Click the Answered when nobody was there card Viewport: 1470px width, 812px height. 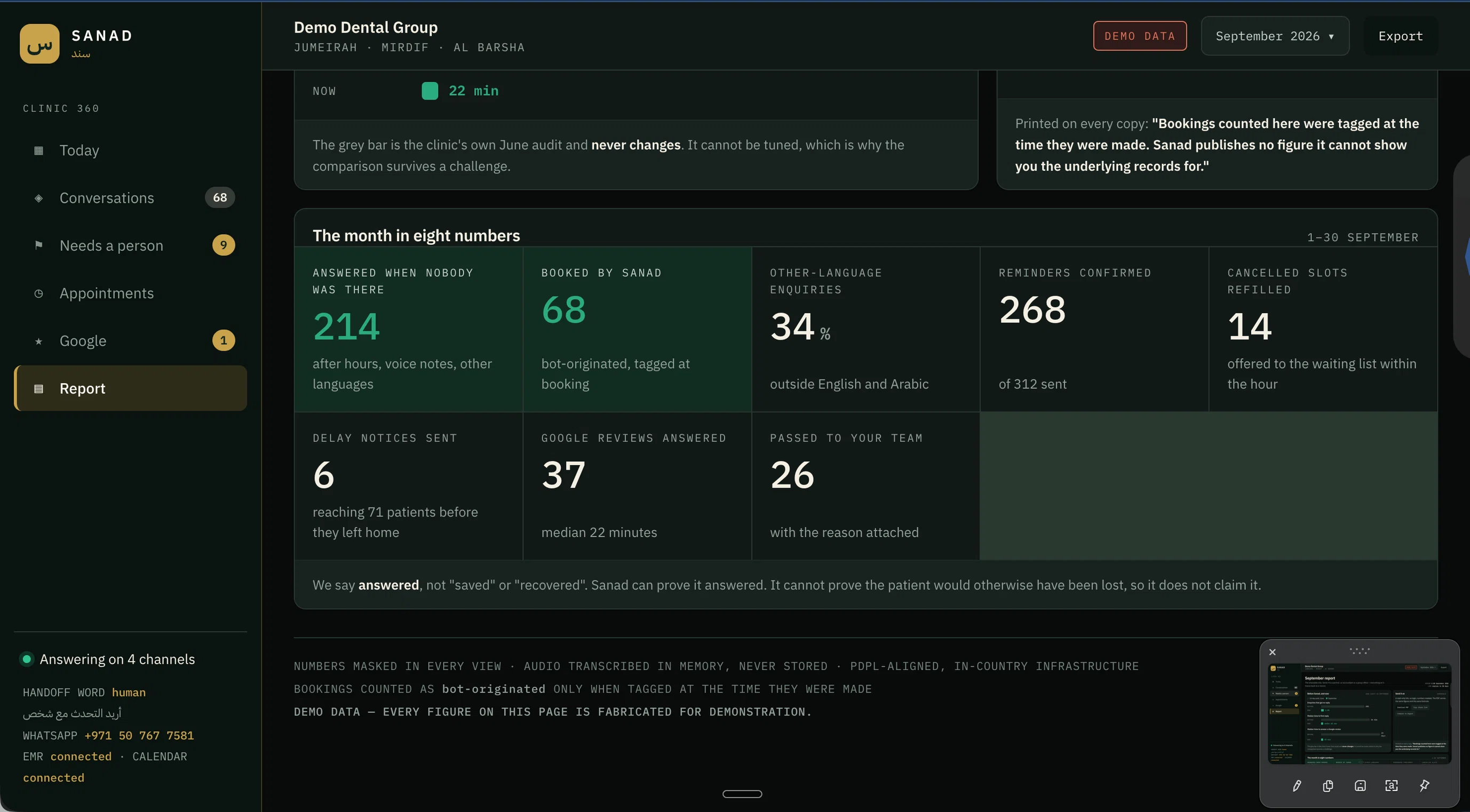[409, 329]
